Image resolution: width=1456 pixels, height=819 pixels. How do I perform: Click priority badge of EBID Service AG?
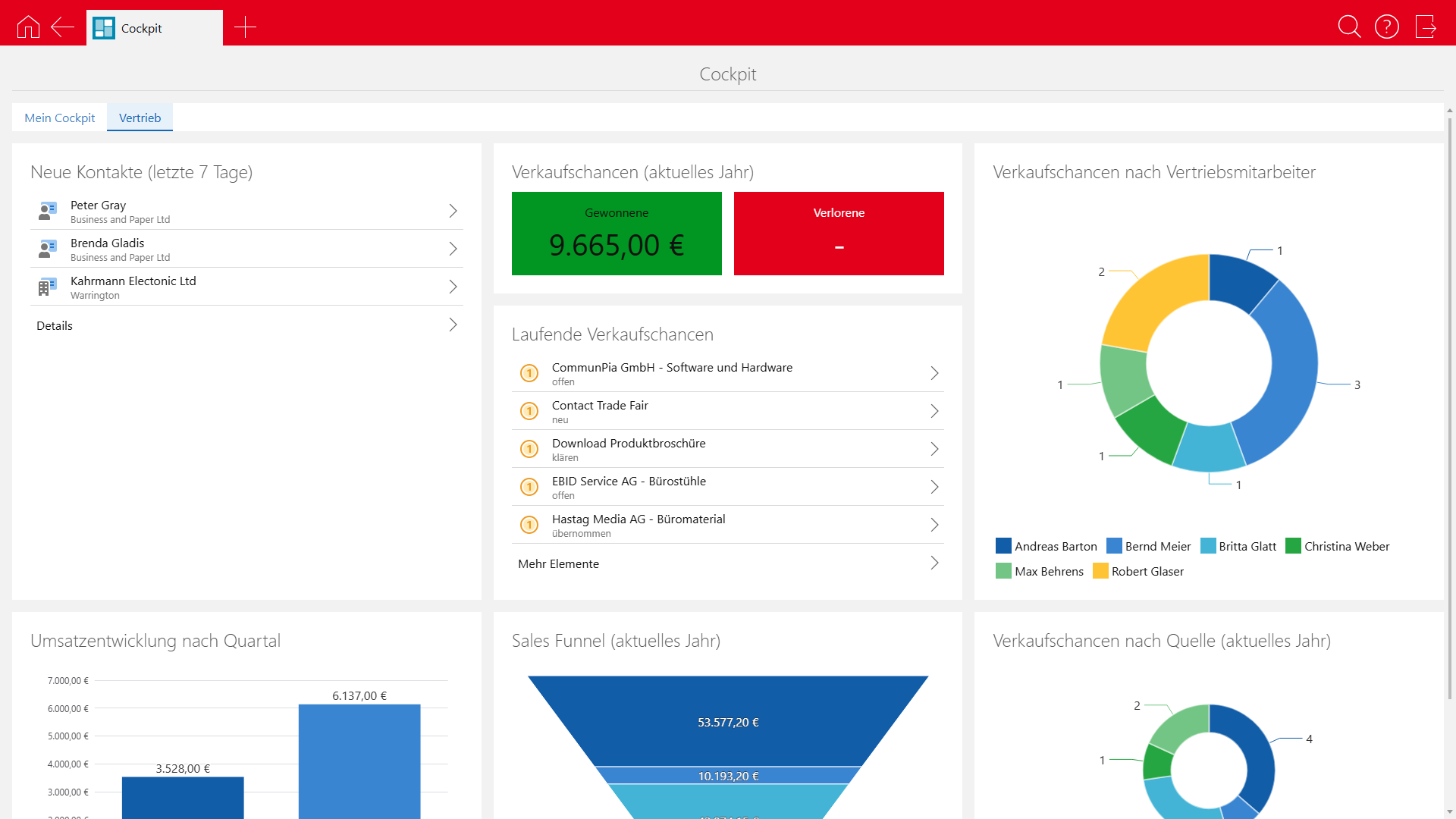pyautogui.click(x=529, y=487)
